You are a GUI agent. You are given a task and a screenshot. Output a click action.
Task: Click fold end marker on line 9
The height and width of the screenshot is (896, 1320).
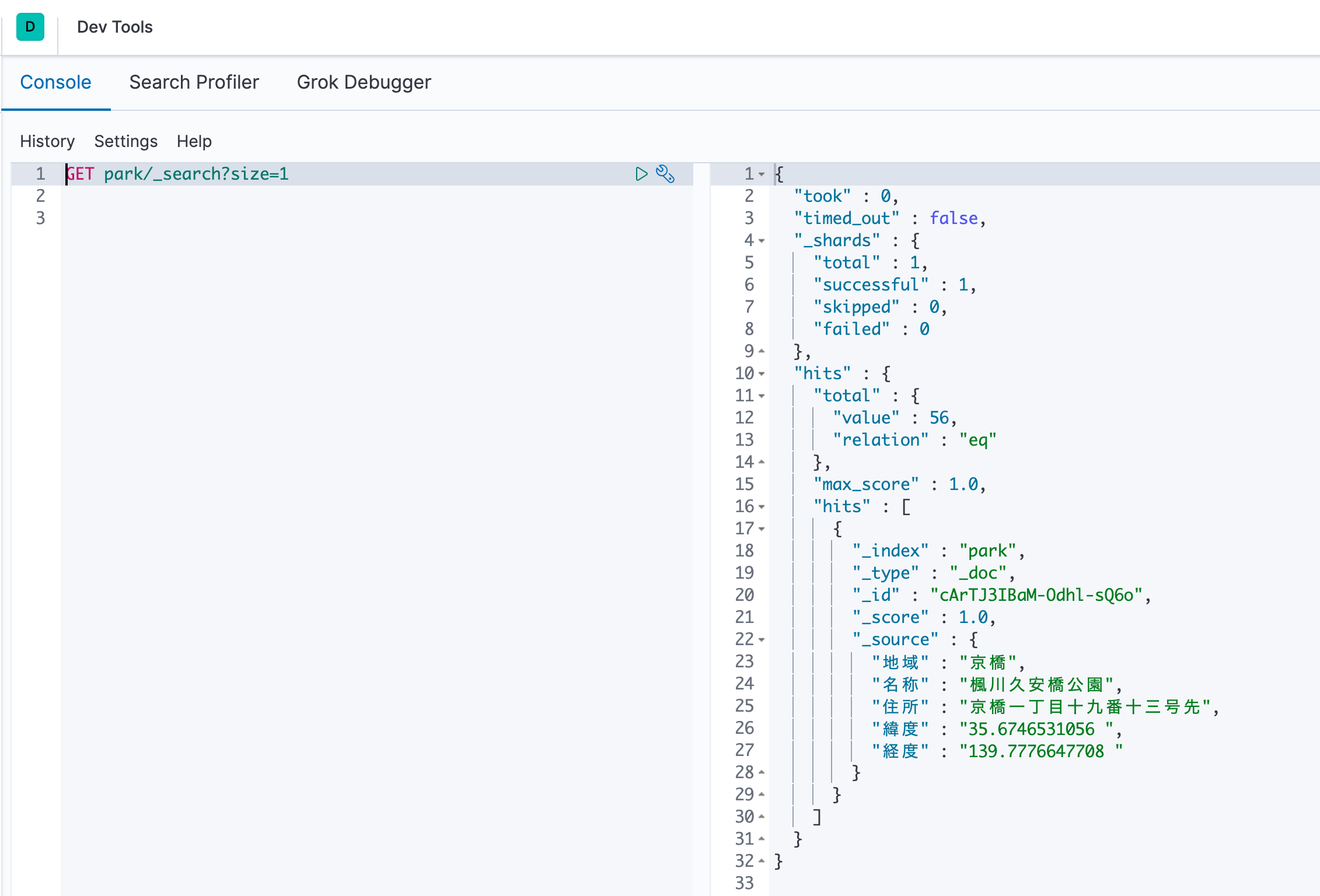(x=762, y=351)
